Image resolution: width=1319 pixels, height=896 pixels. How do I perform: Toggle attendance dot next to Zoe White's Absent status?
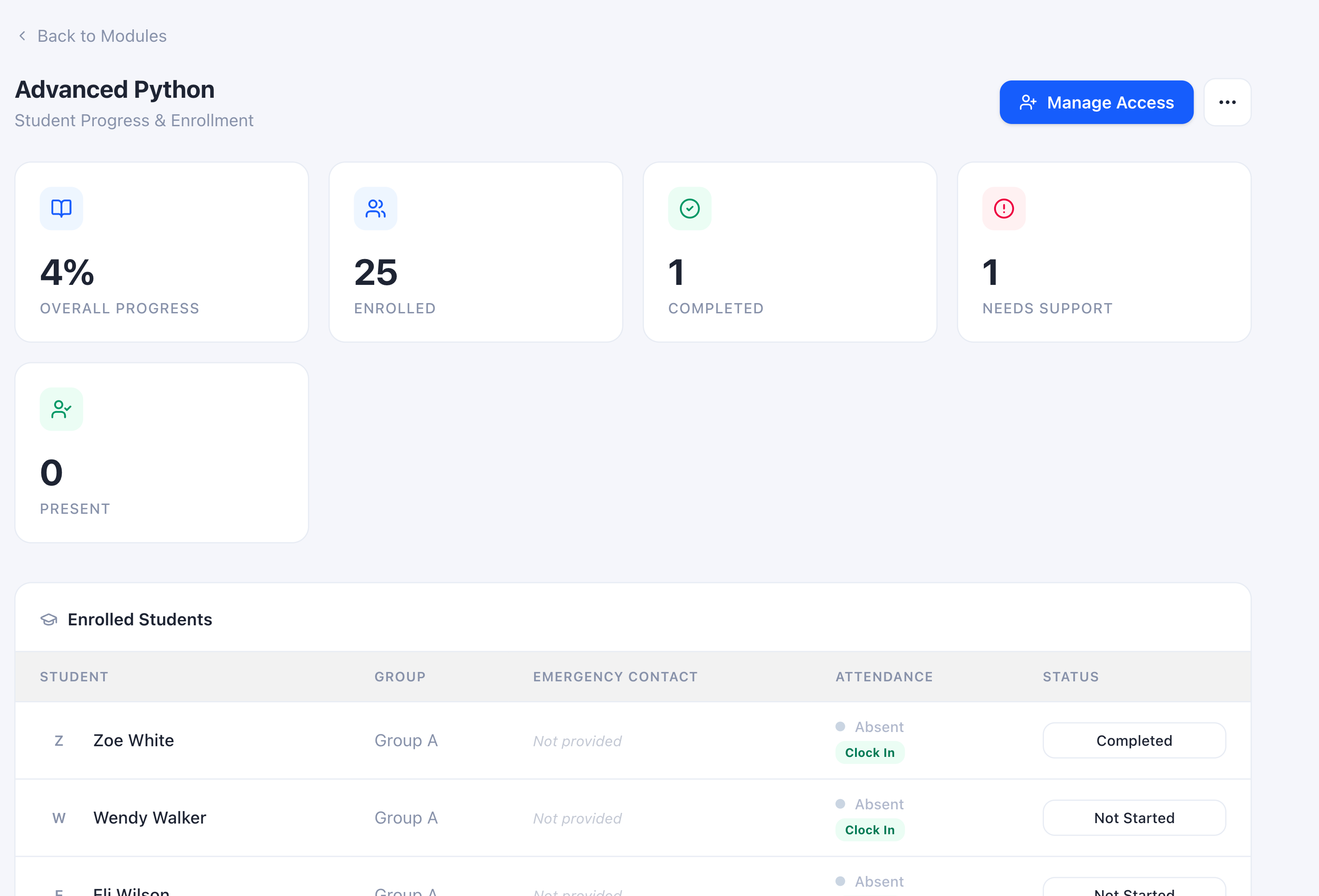tap(840, 726)
